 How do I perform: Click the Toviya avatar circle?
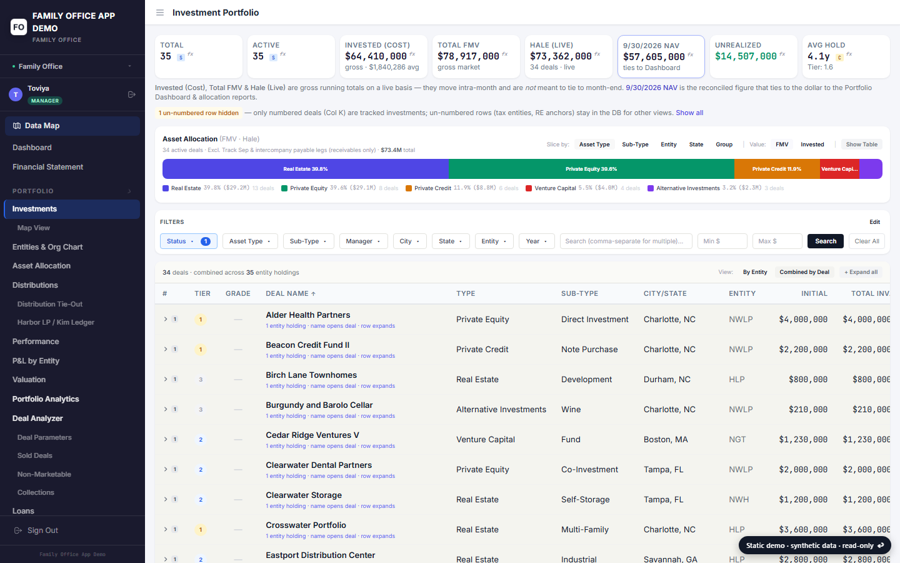(x=15, y=94)
